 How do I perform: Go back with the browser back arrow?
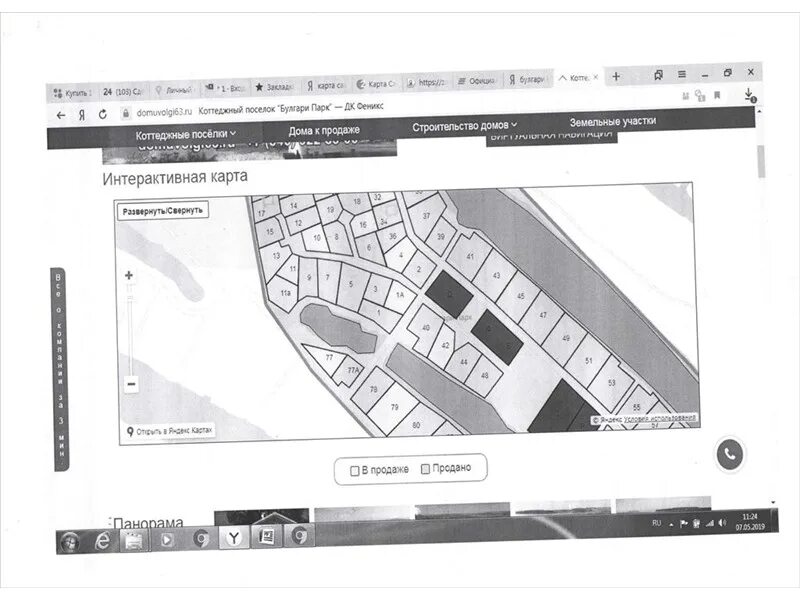pyautogui.click(x=61, y=115)
